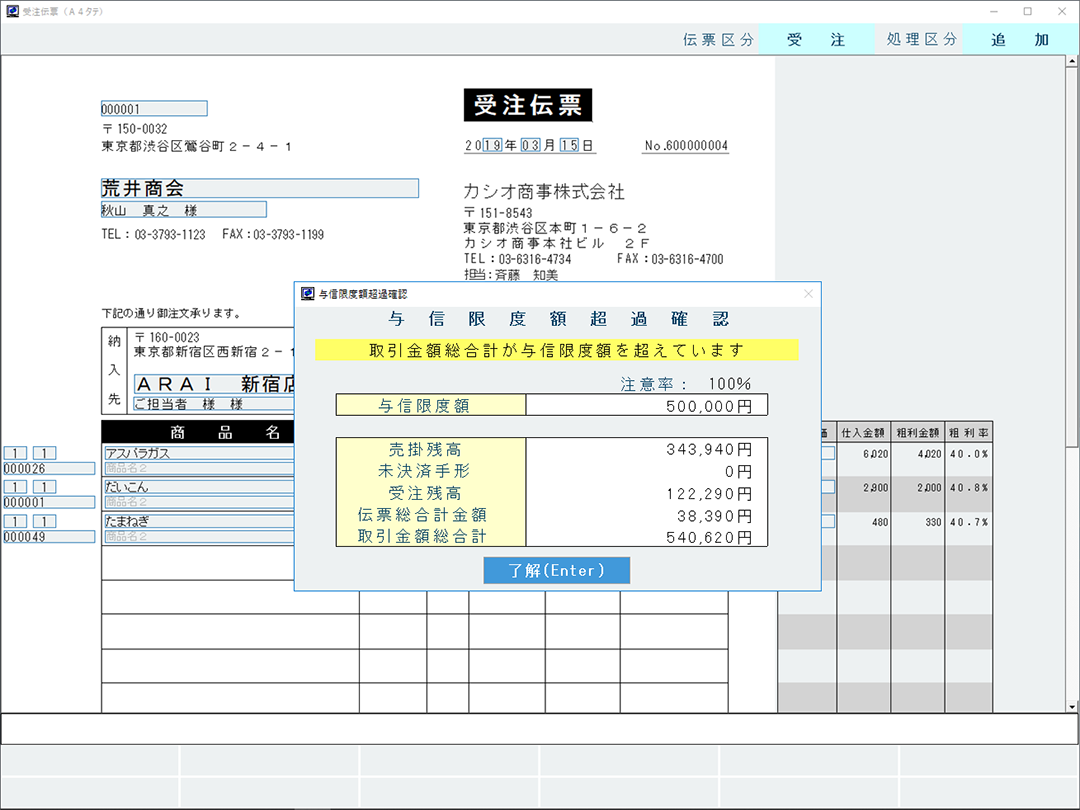Click the bottom status message bar

coord(540,729)
